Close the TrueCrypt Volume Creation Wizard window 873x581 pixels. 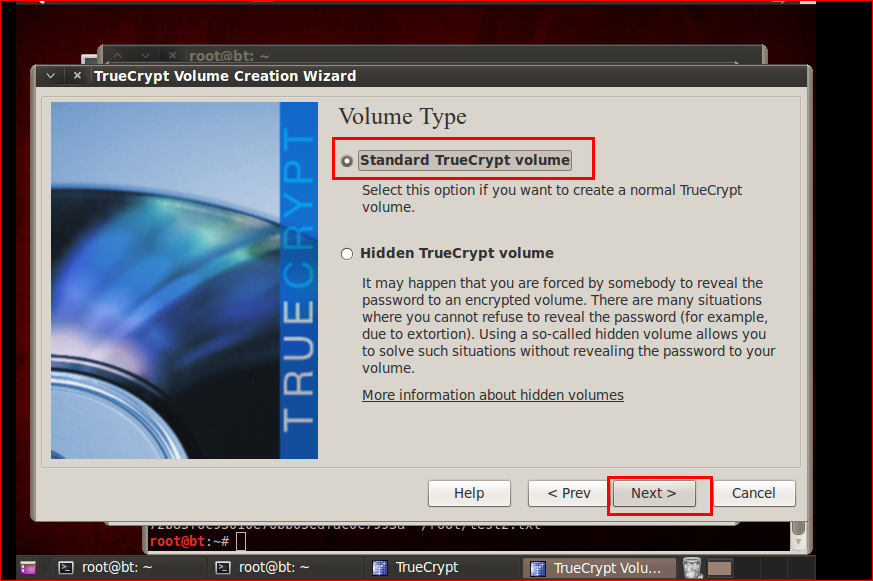coord(77,76)
